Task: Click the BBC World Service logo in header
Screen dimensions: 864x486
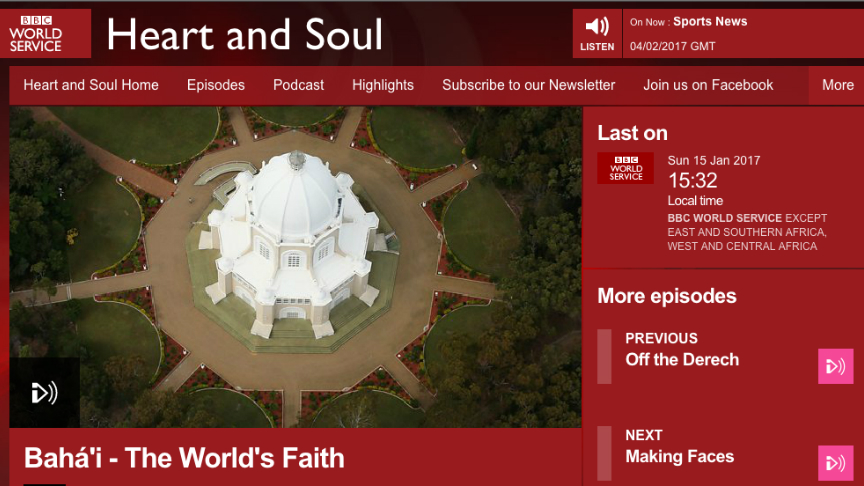Action: pyautogui.click(x=45, y=34)
